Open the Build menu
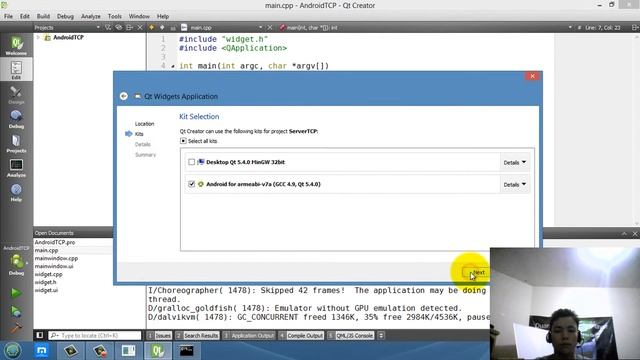Image resolution: width=640 pixels, height=360 pixels. point(43,16)
